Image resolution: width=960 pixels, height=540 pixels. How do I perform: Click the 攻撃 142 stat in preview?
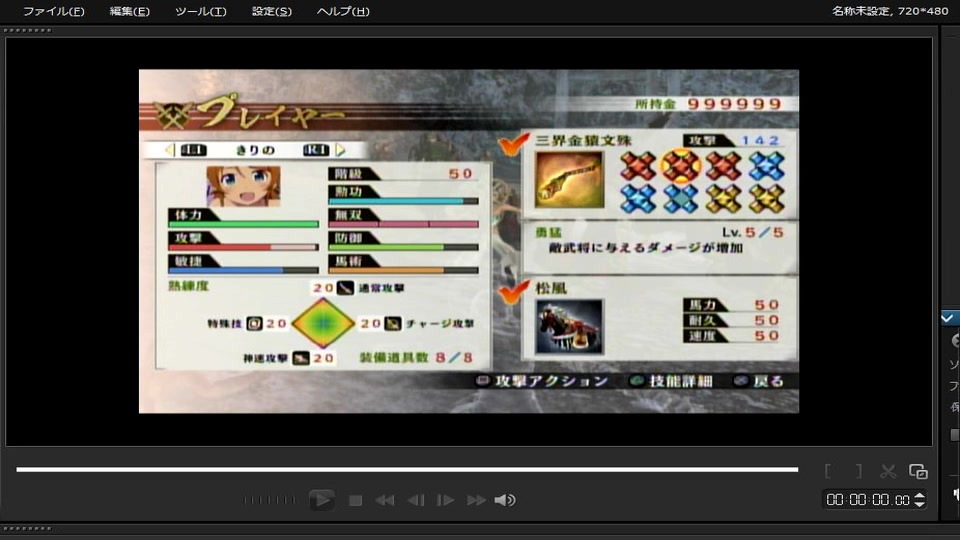[732, 141]
